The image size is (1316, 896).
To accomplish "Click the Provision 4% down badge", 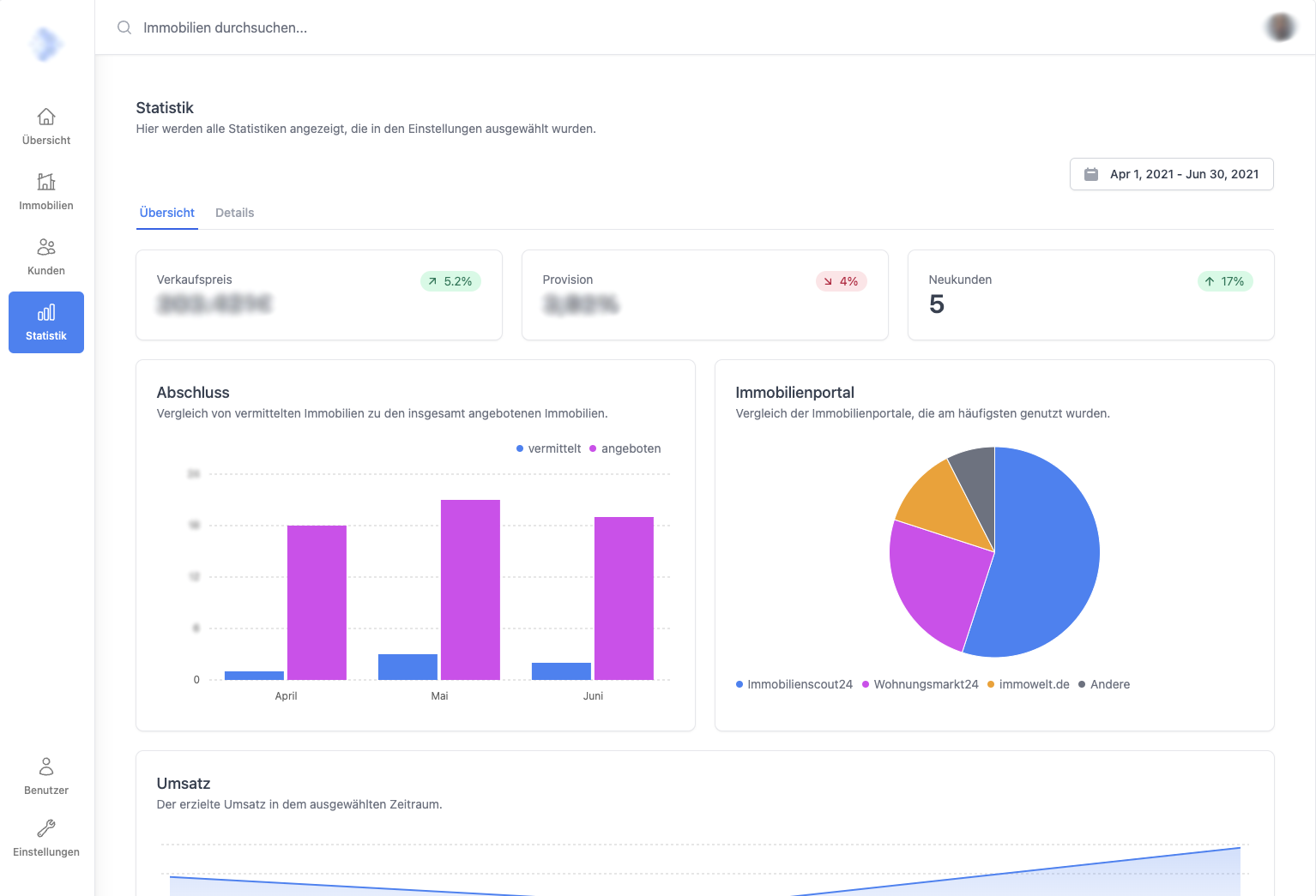I will pos(841,281).
